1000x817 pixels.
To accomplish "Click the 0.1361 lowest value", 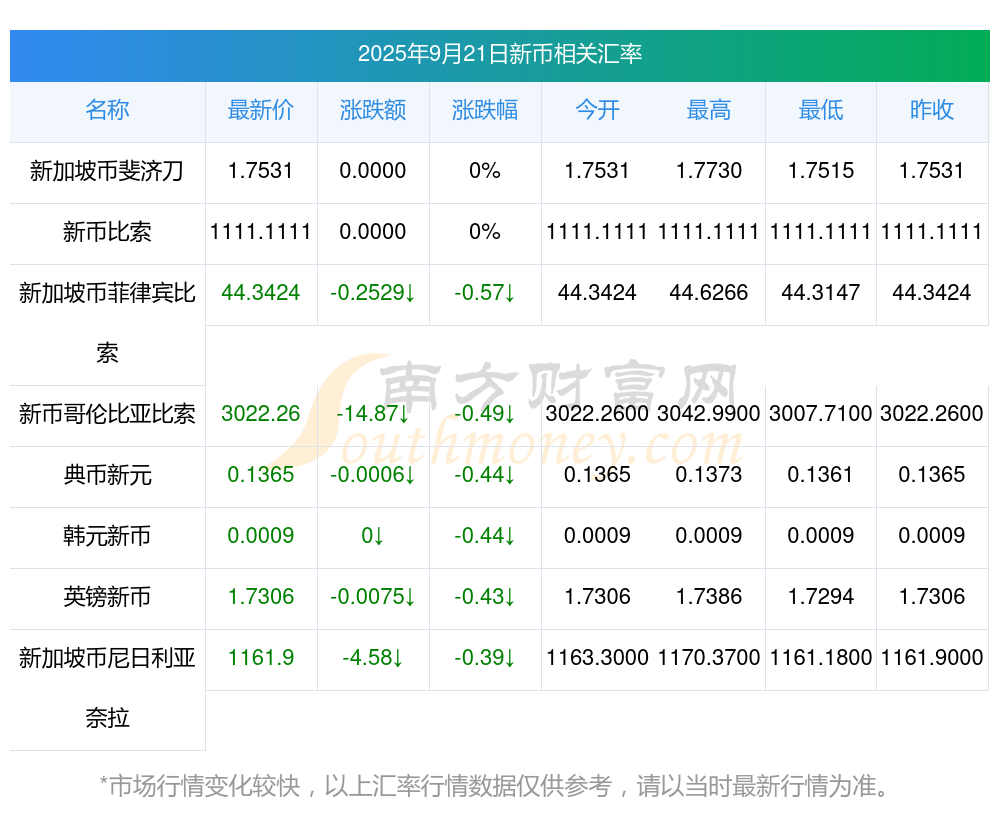I will coord(821,475).
